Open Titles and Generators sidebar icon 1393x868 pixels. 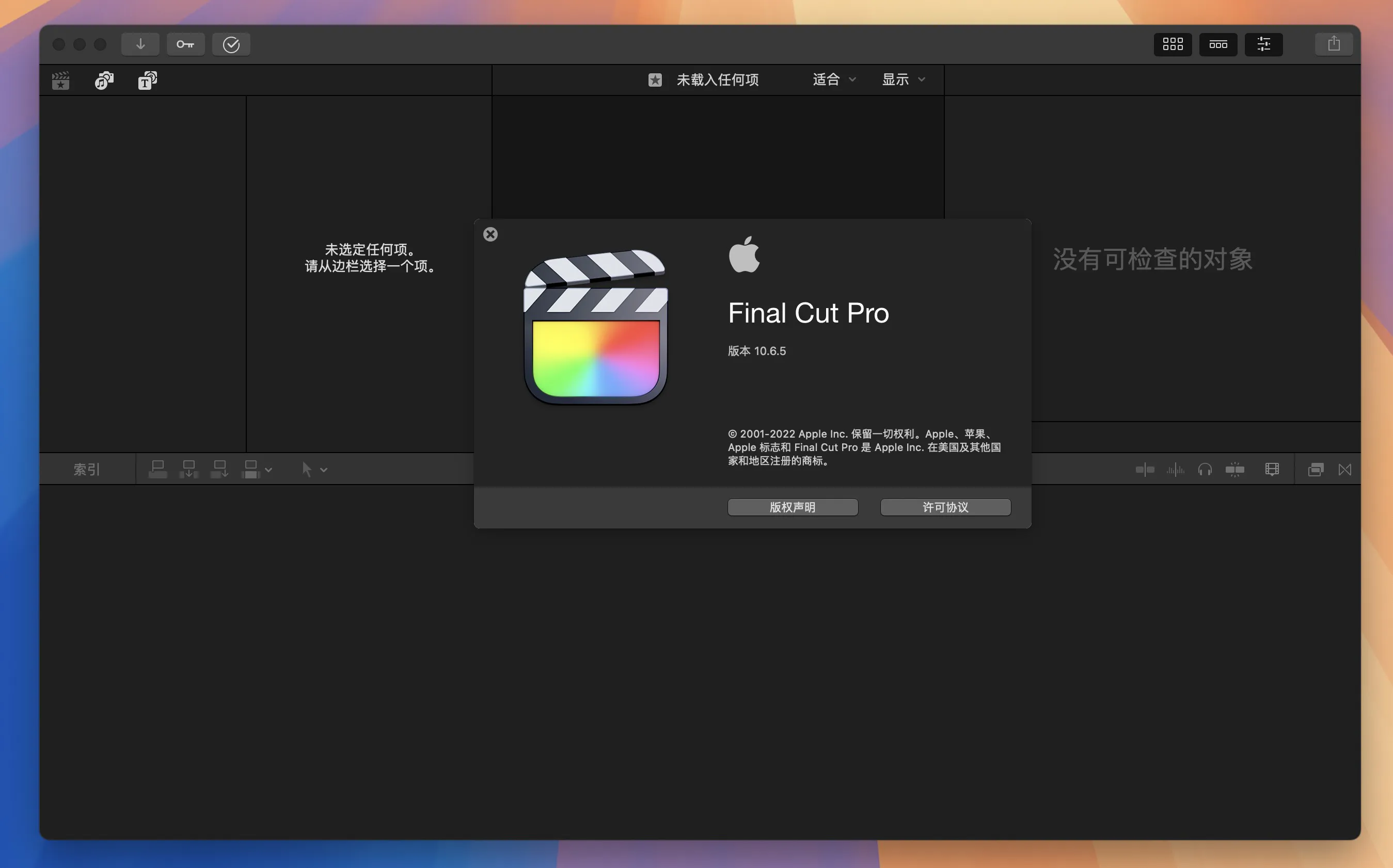point(148,81)
